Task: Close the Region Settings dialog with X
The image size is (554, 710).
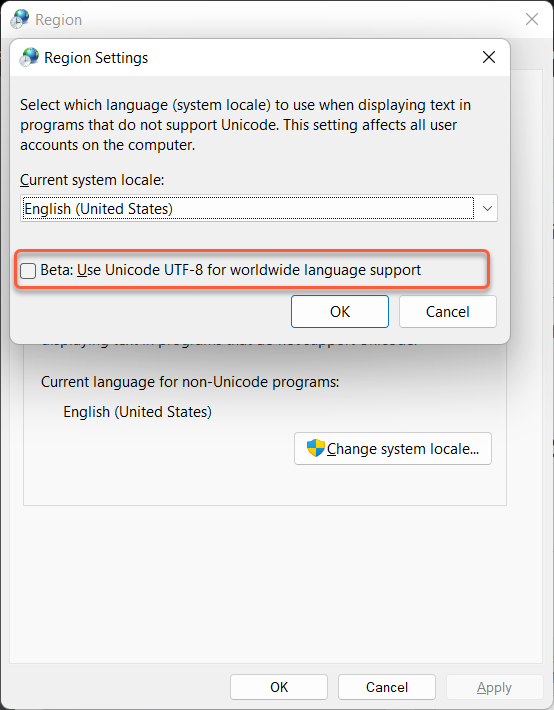Action: 489,57
